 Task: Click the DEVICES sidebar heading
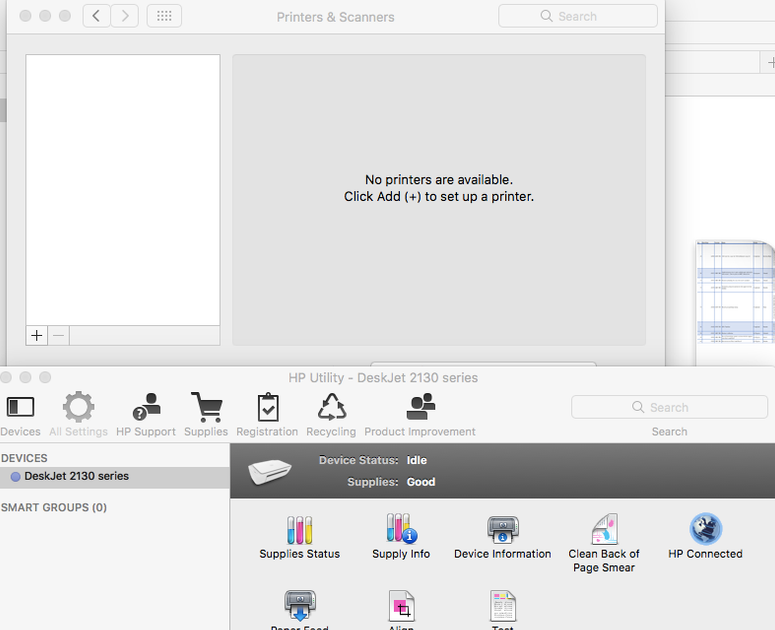(x=24, y=458)
